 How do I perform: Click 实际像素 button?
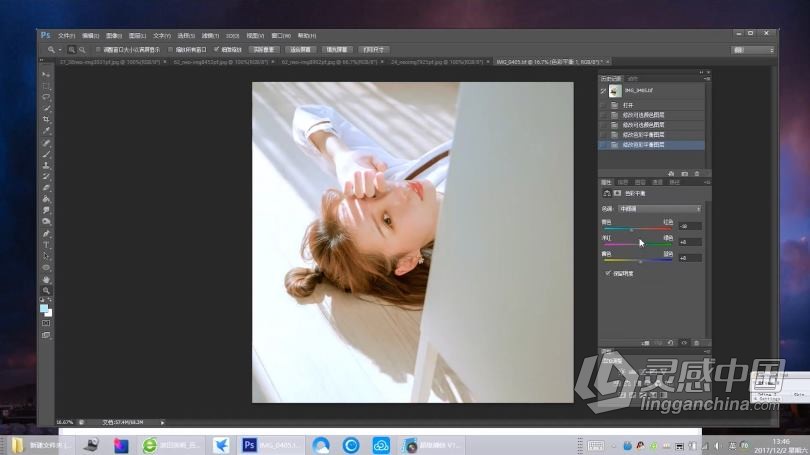click(x=264, y=50)
